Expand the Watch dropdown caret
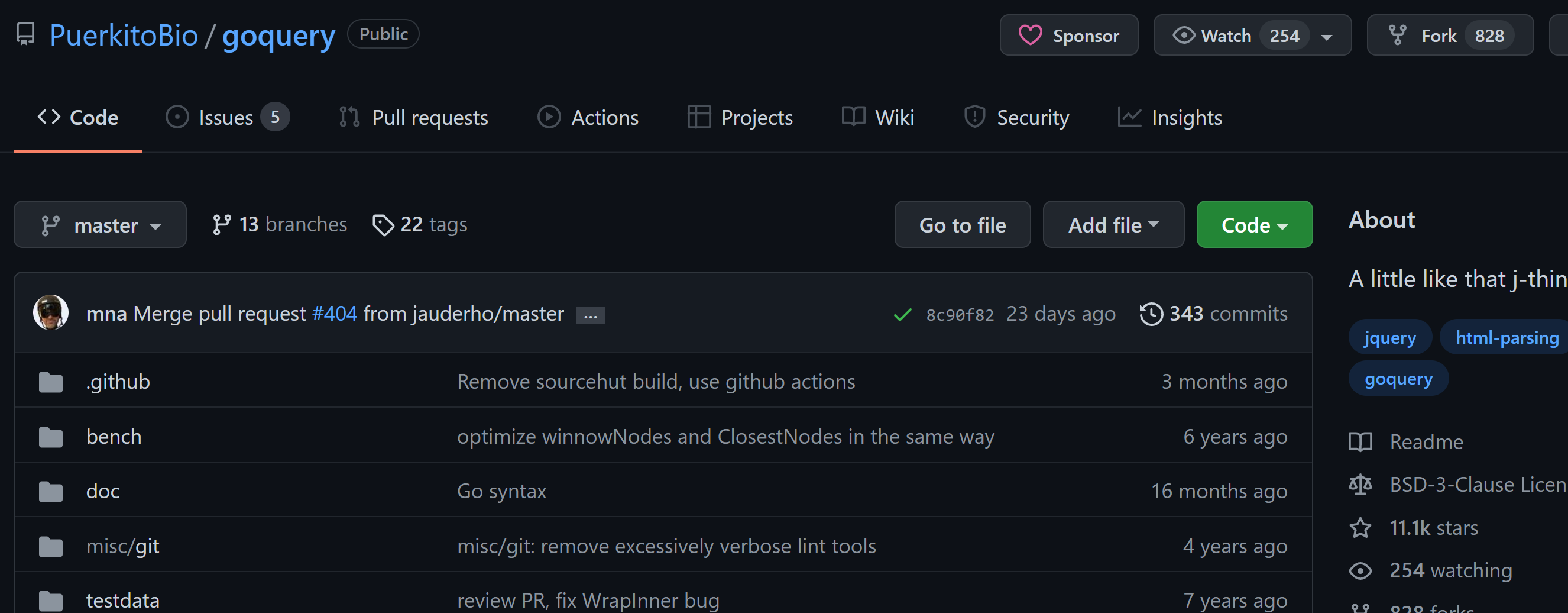Image resolution: width=1568 pixels, height=613 pixels. click(1327, 37)
